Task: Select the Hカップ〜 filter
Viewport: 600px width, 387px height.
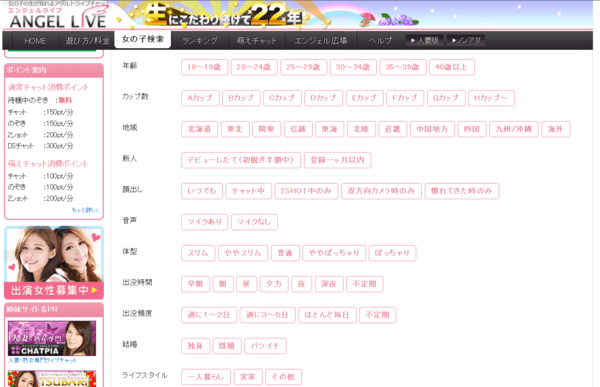Action: (x=491, y=98)
